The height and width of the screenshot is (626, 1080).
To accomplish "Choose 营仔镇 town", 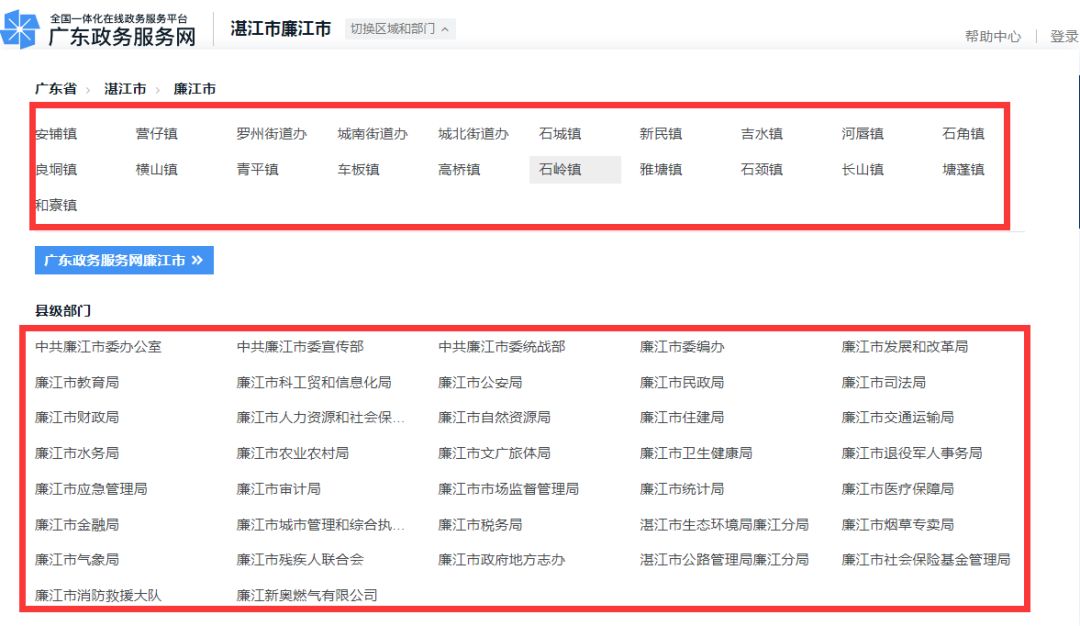I will click(156, 134).
